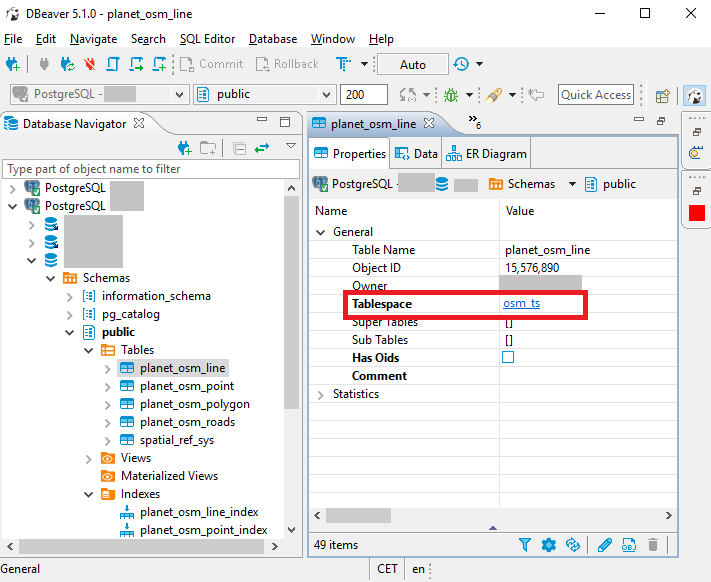Image resolution: width=711 pixels, height=582 pixels.
Task: Click the result set limit field showing 200
Action: 364,94
